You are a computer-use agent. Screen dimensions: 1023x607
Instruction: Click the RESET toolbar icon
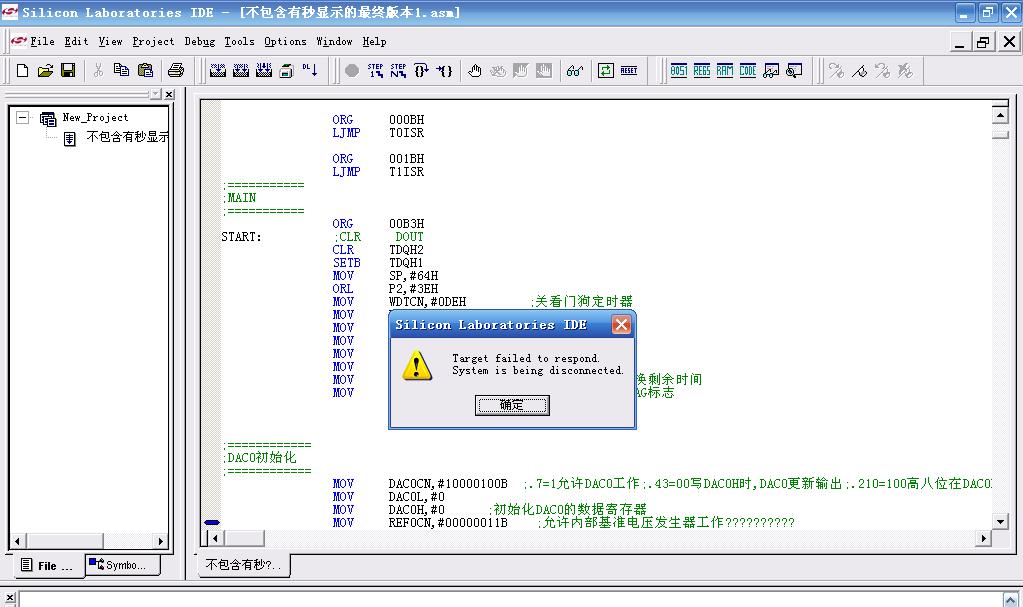629,70
